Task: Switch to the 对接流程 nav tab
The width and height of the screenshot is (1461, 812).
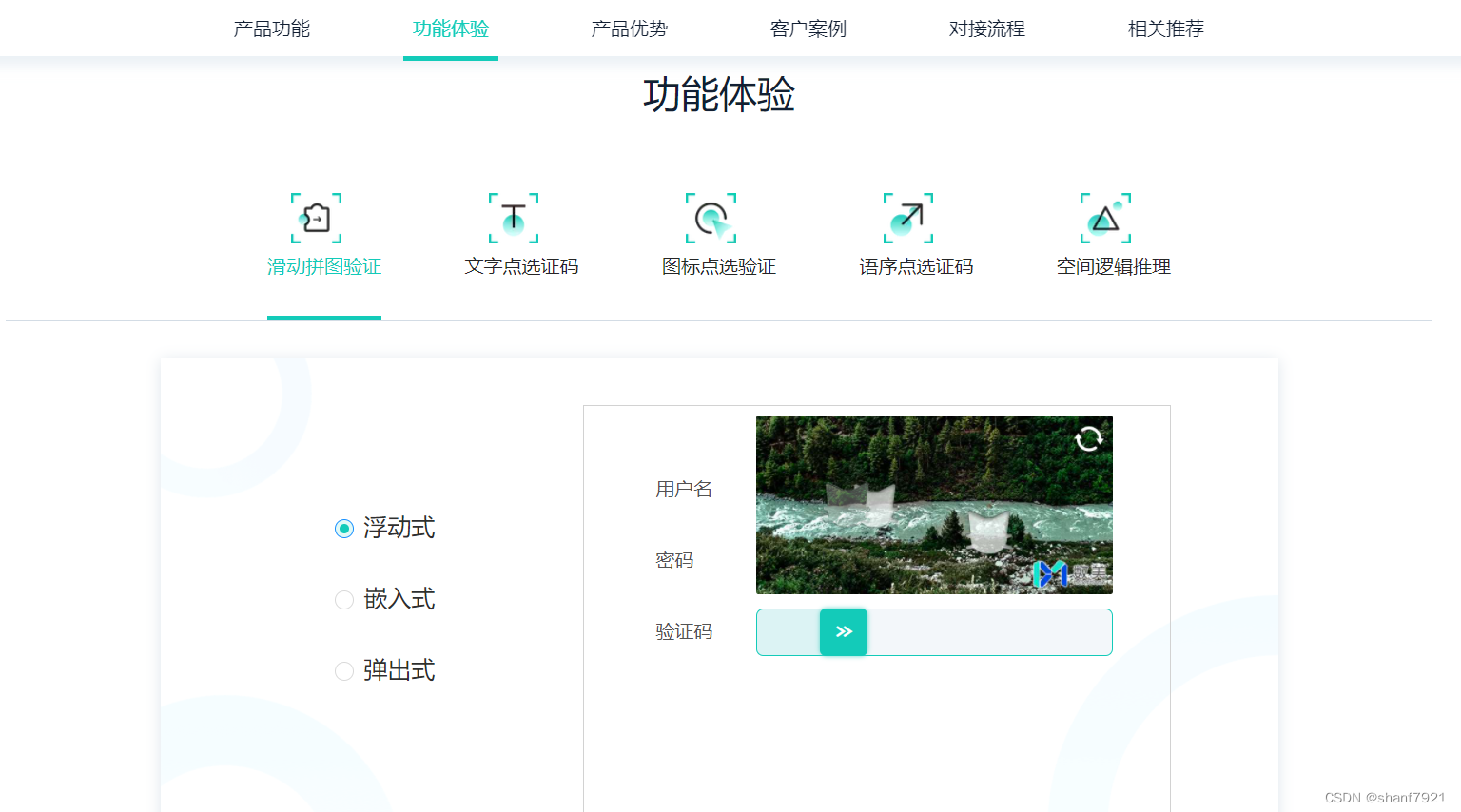Action: (x=987, y=29)
